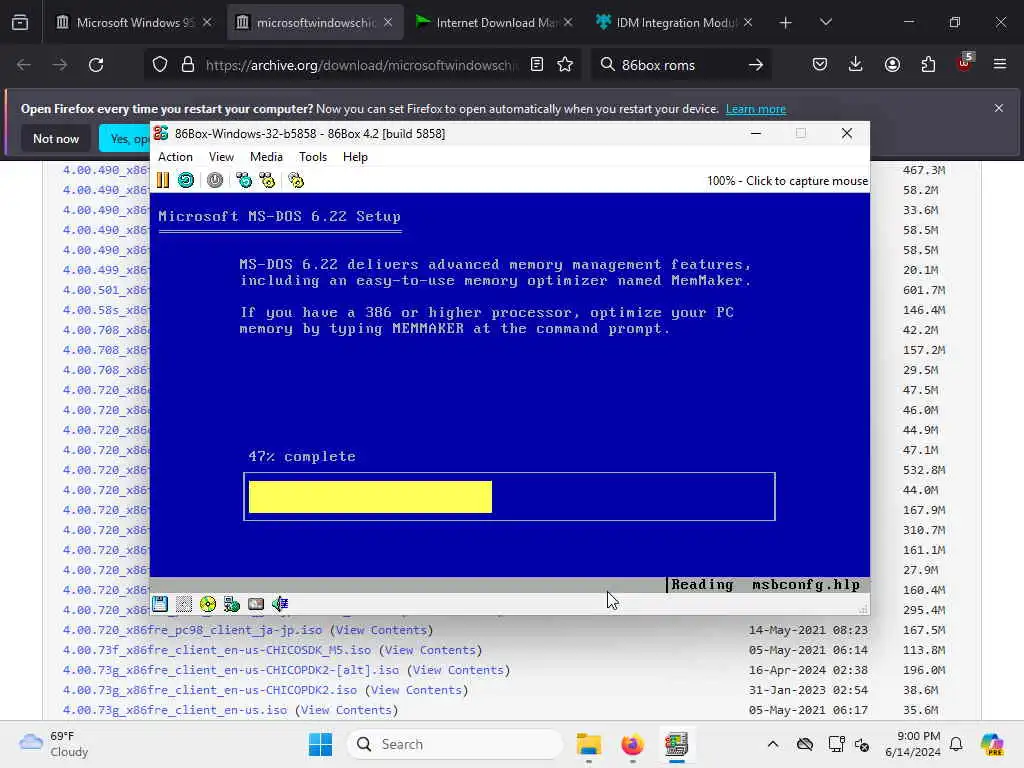Click the tracking protection shield icon

[160, 65]
